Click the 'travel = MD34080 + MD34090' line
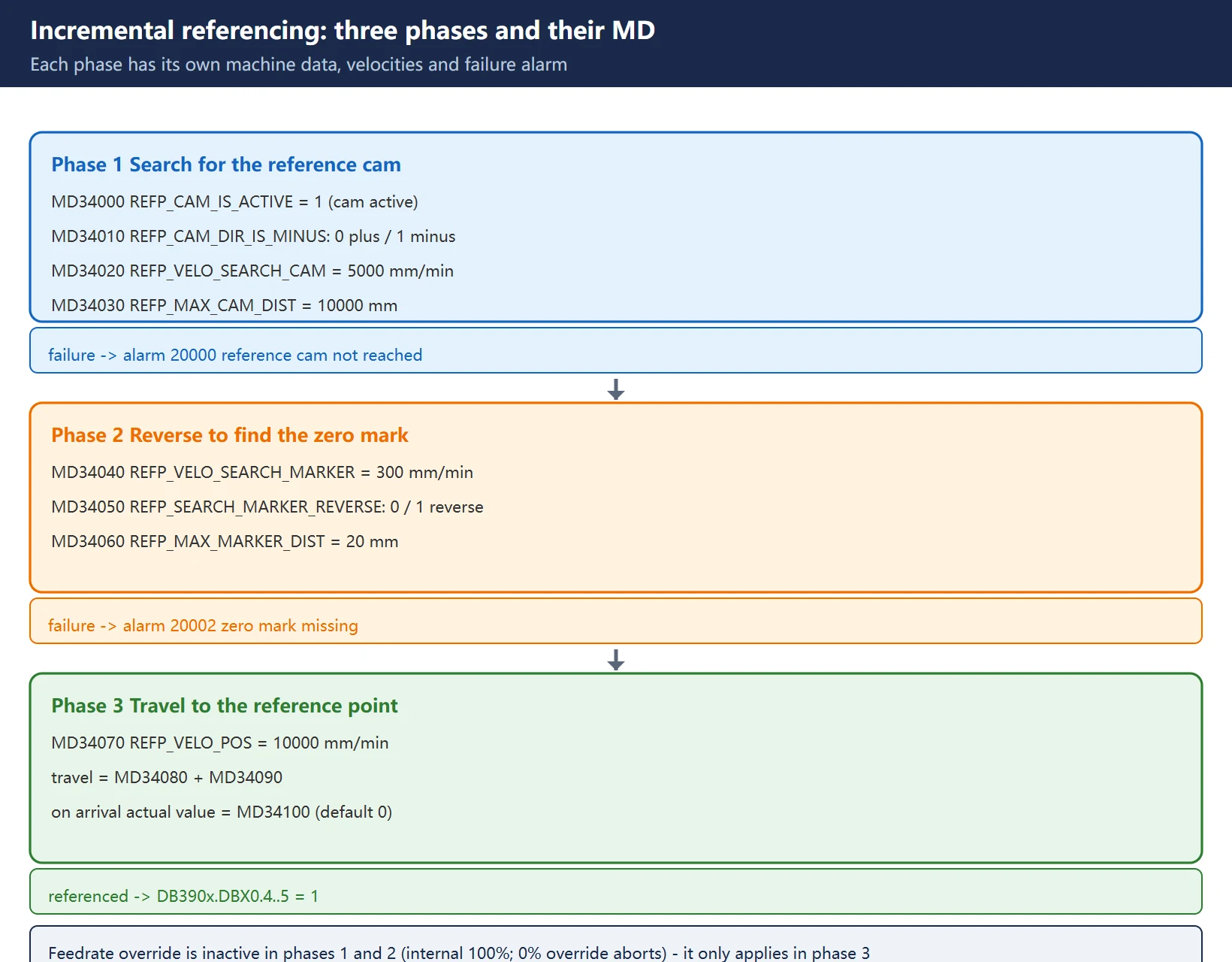The image size is (1232, 962). (167, 778)
